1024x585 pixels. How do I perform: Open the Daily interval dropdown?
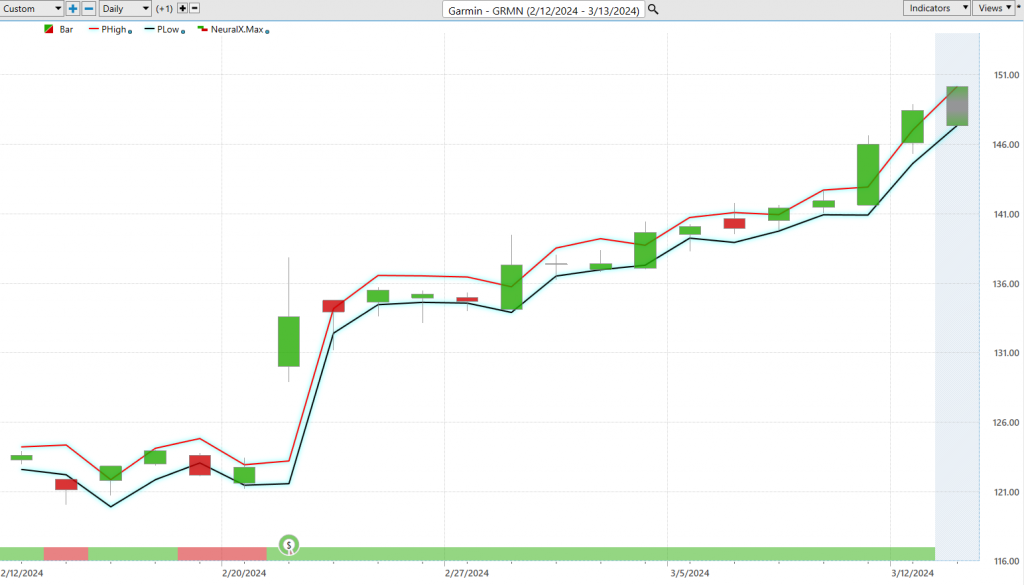click(125, 8)
